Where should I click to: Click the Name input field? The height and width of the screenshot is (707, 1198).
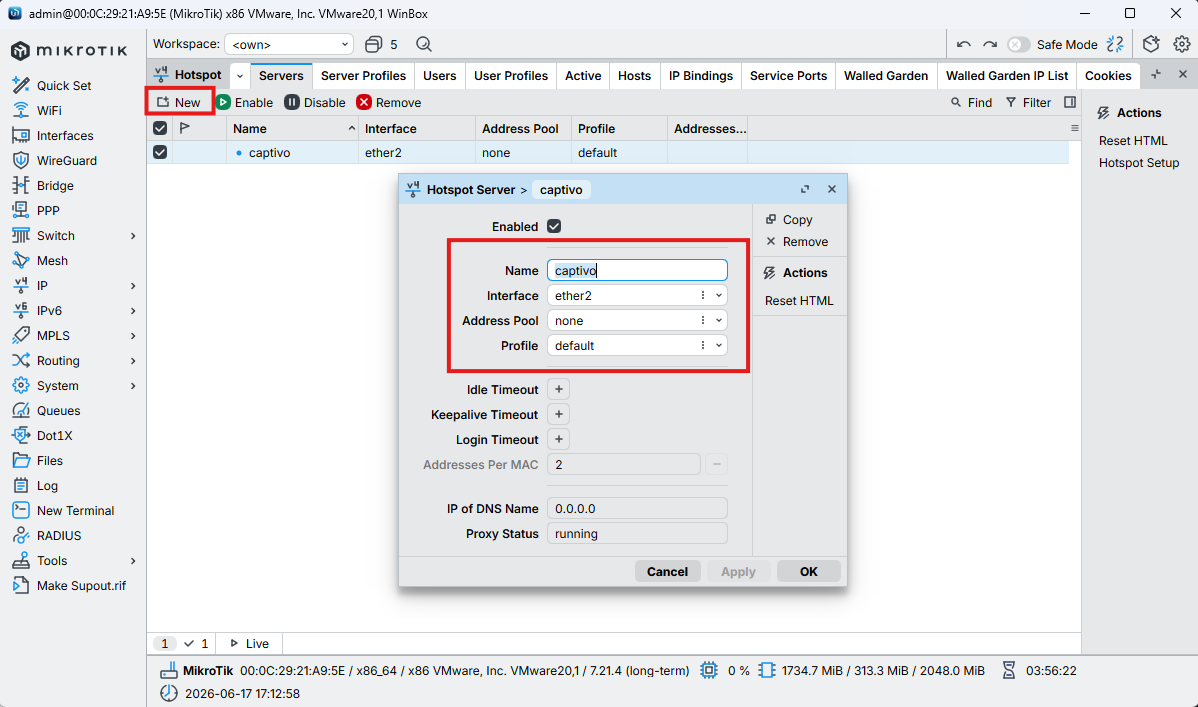coord(637,271)
